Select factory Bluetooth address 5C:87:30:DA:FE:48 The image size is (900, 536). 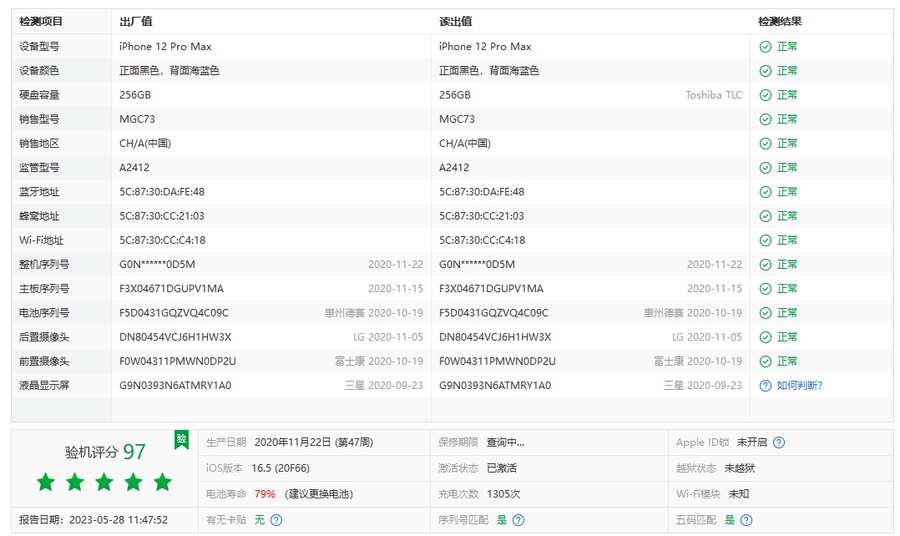pyautogui.click(x=162, y=192)
